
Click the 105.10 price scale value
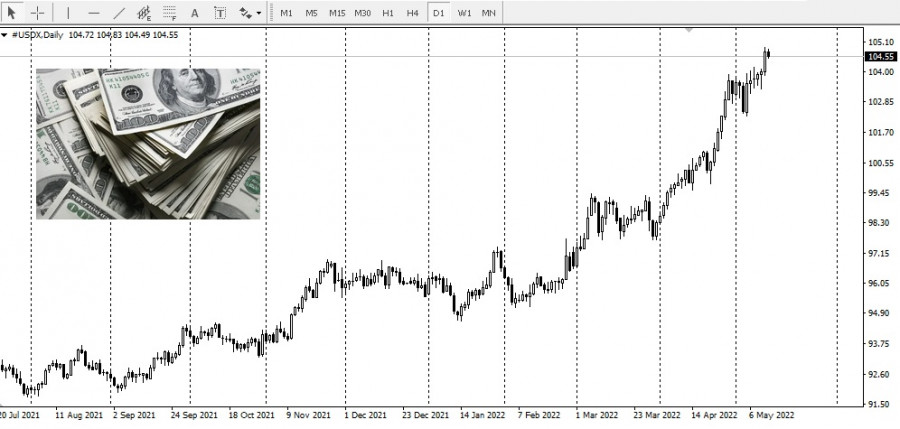(x=881, y=42)
